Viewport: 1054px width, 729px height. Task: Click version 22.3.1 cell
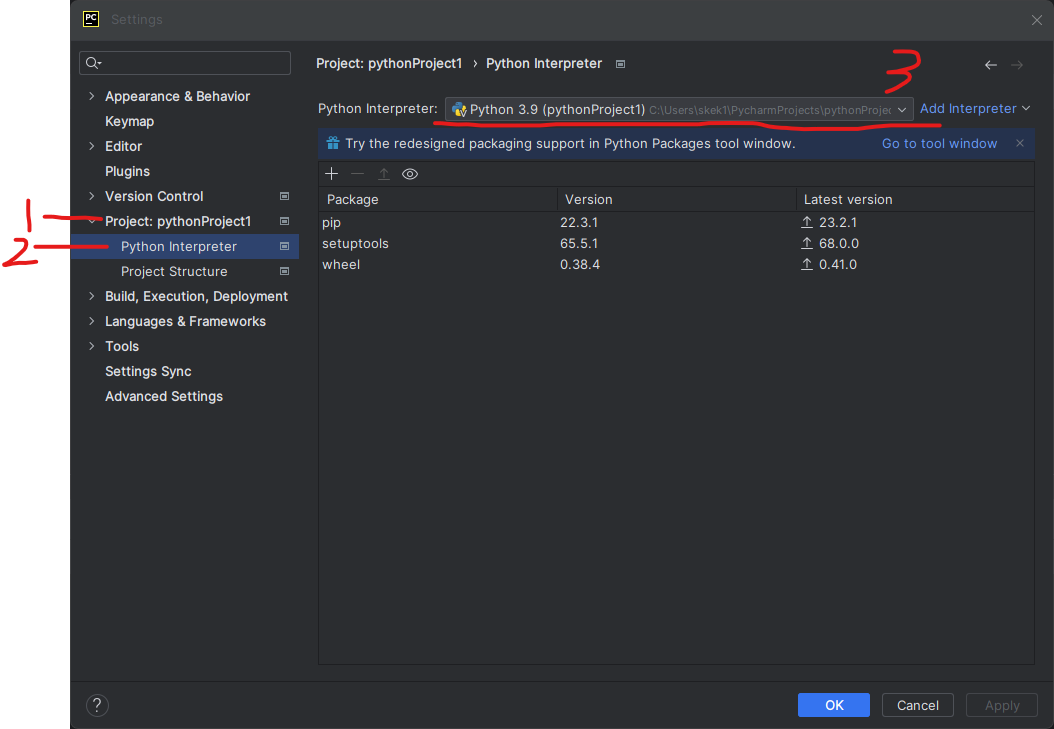(x=579, y=222)
